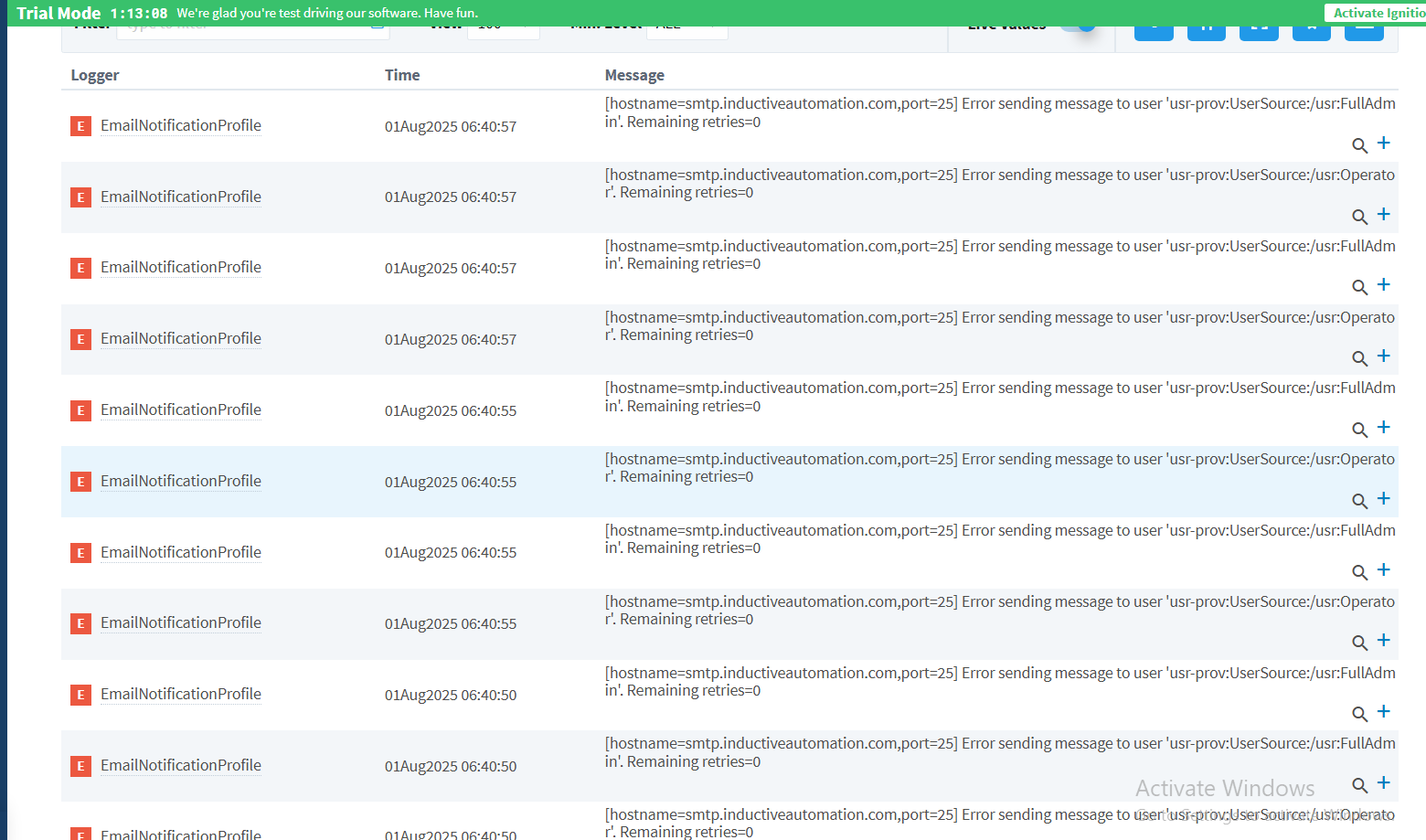Open EmailNotificationProfile link in highlighted 06:40:55 row
This screenshot has height=840, width=1426.
click(x=181, y=481)
